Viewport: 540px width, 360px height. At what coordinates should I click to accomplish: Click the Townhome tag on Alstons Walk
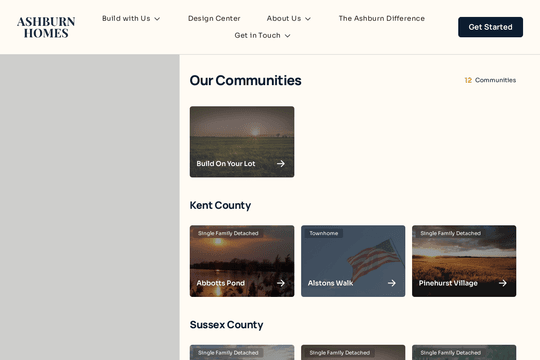click(324, 233)
